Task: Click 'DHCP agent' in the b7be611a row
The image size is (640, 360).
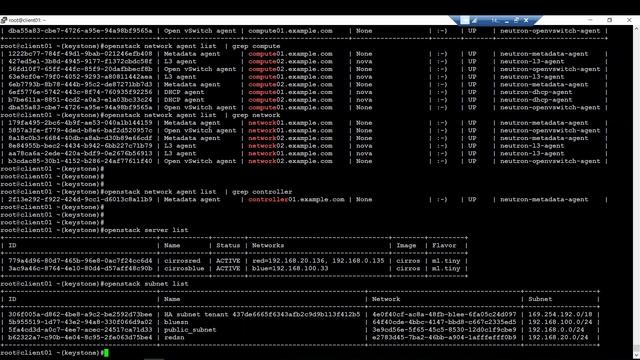Action: [x=184, y=100]
